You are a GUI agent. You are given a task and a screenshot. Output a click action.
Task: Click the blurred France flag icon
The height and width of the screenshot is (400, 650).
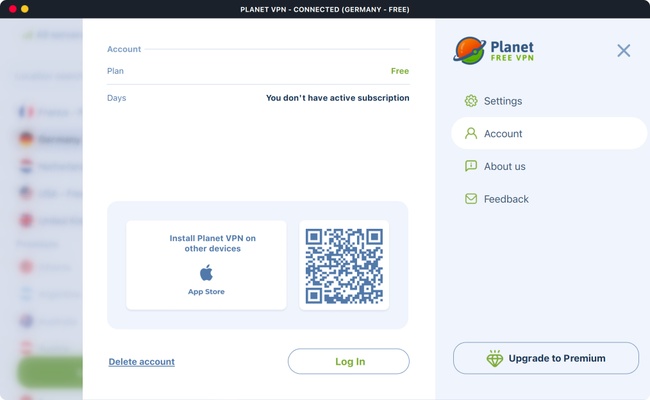coord(26,112)
